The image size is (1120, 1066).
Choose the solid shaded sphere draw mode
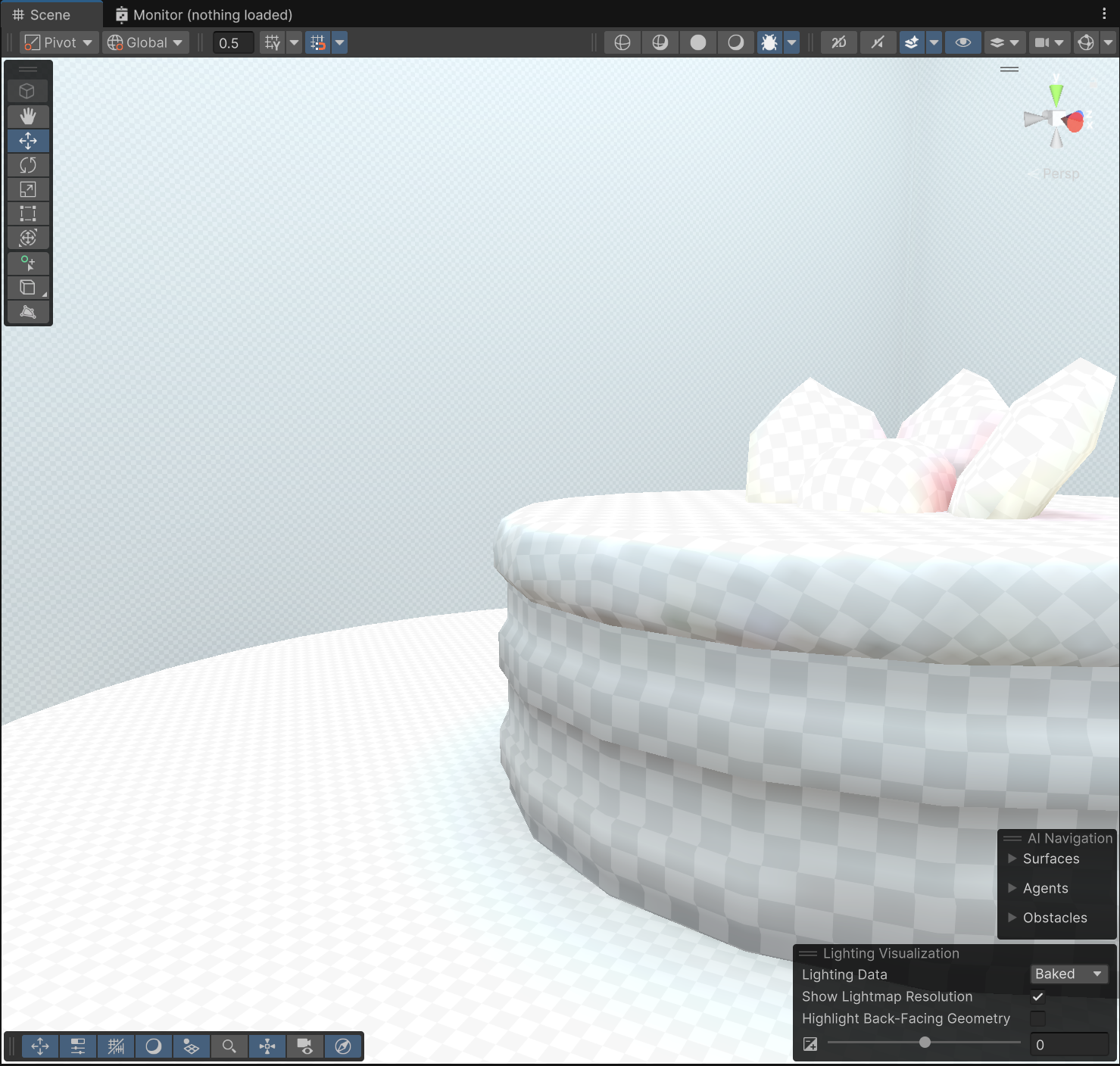[698, 42]
